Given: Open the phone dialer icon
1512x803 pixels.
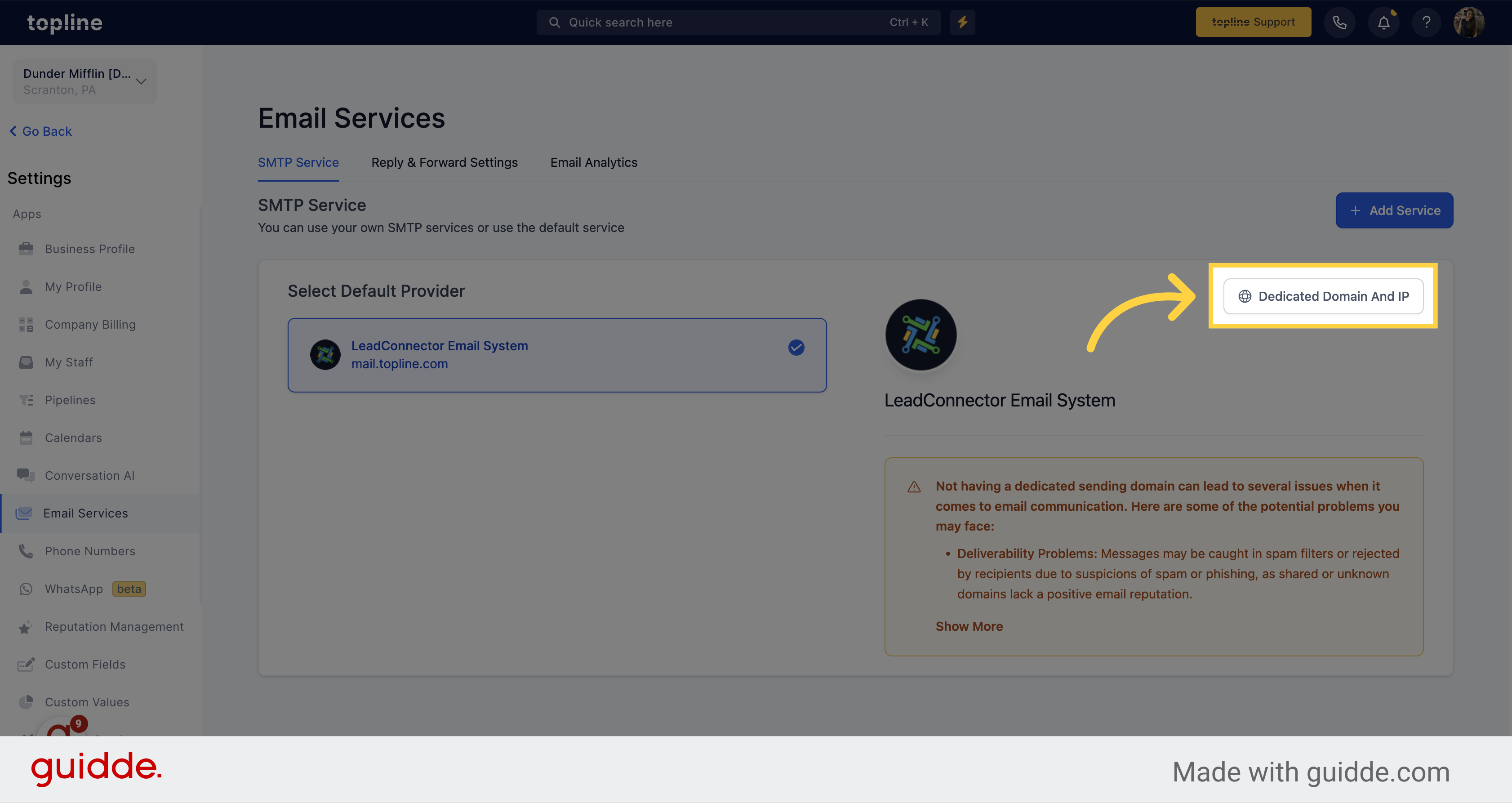Looking at the screenshot, I should coord(1339,22).
